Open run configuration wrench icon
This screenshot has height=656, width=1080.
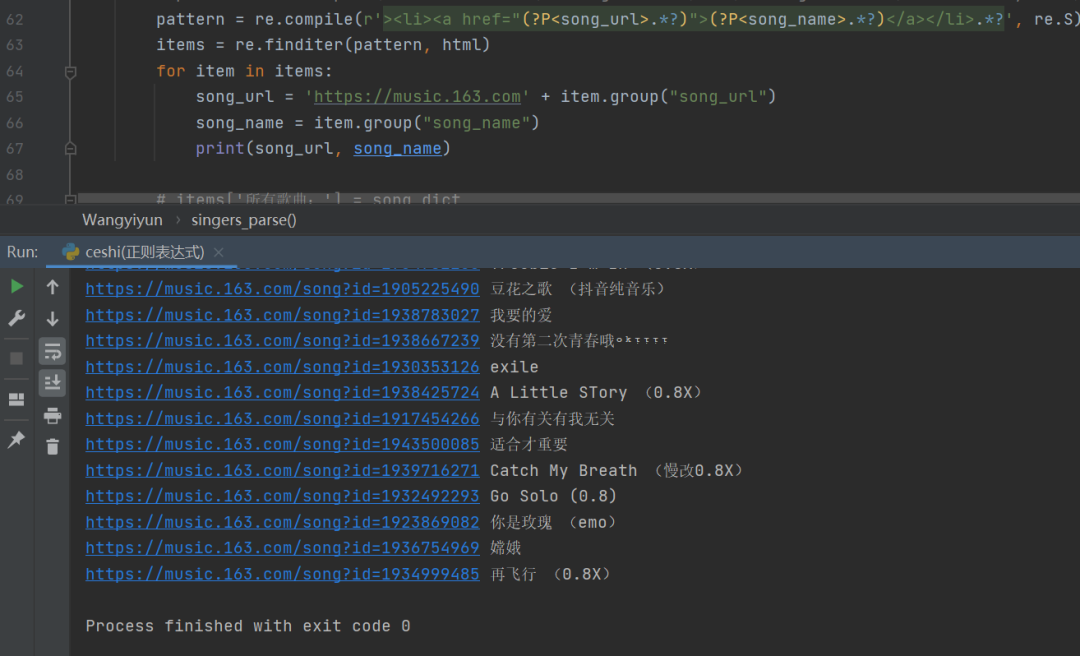(x=17, y=318)
